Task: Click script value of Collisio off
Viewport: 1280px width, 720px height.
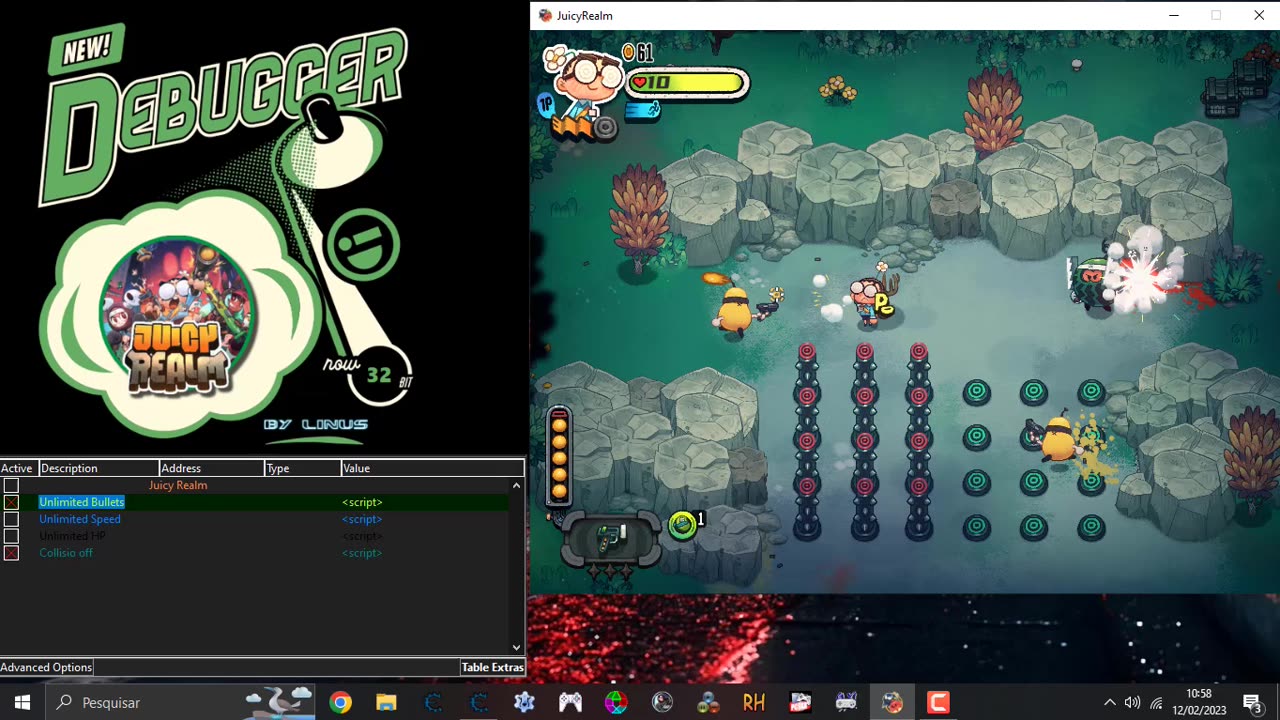Action: 362,553
